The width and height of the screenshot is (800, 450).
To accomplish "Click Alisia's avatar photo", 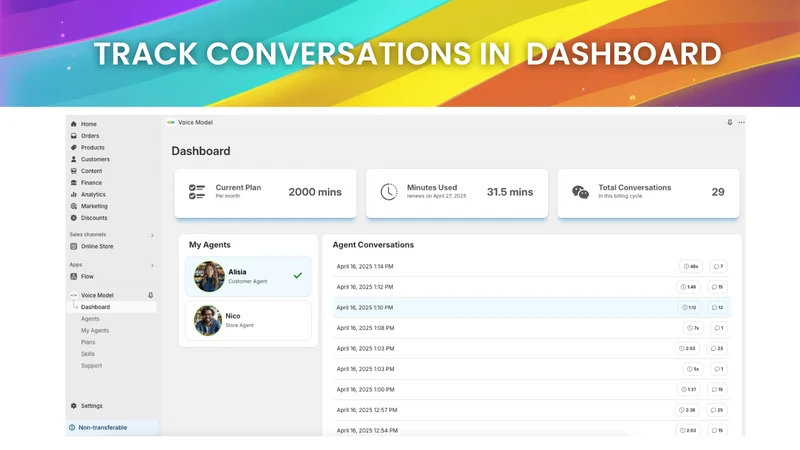I will coord(209,277).
